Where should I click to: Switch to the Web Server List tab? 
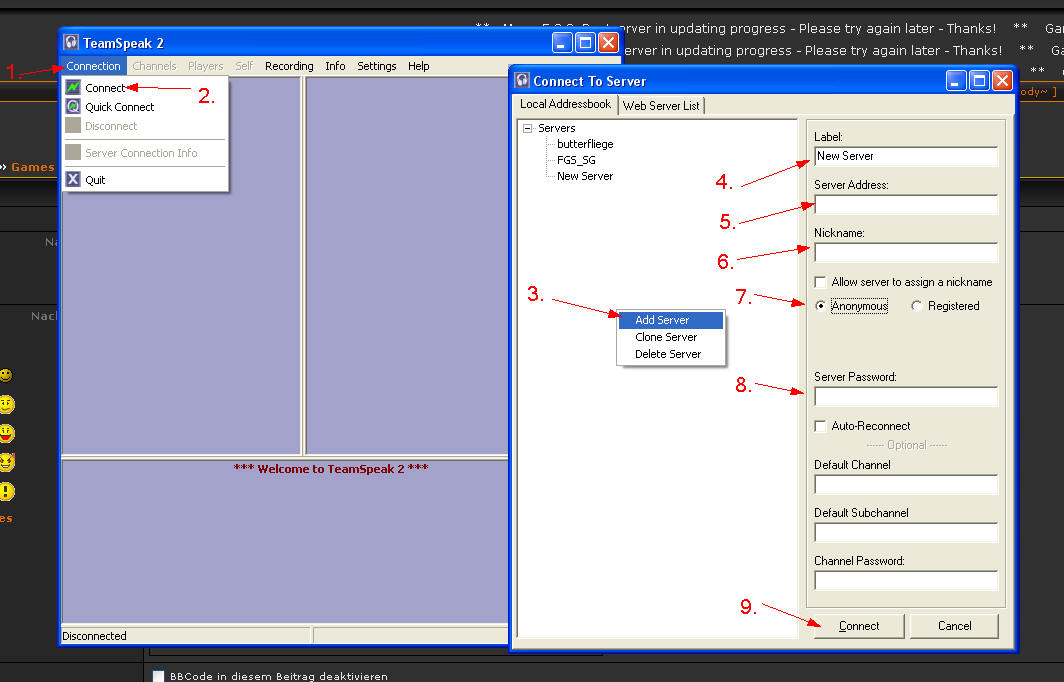(x=662, y=105)
